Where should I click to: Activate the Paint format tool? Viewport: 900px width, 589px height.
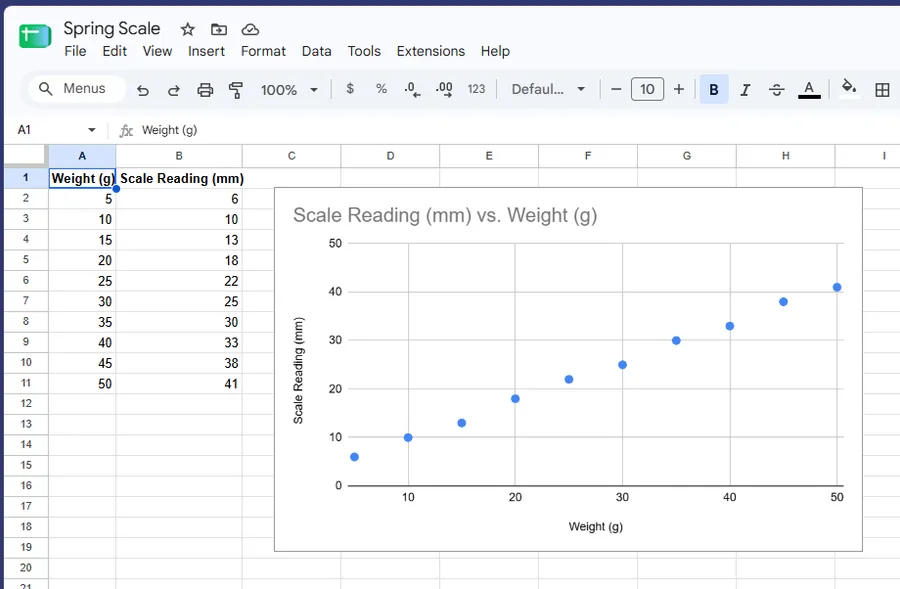point(235,90)
